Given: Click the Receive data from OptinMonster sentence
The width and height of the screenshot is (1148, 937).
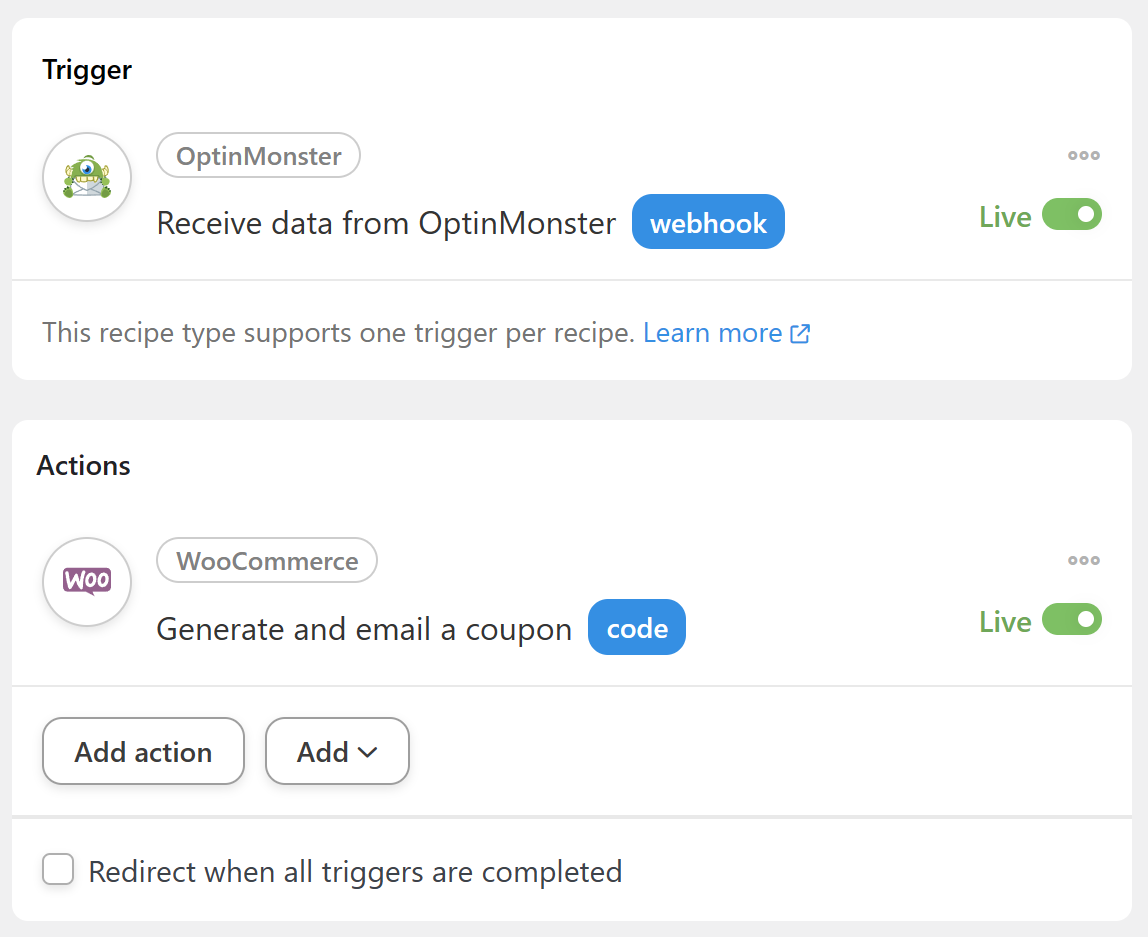Looking at the screenshot, I should 386,223.
